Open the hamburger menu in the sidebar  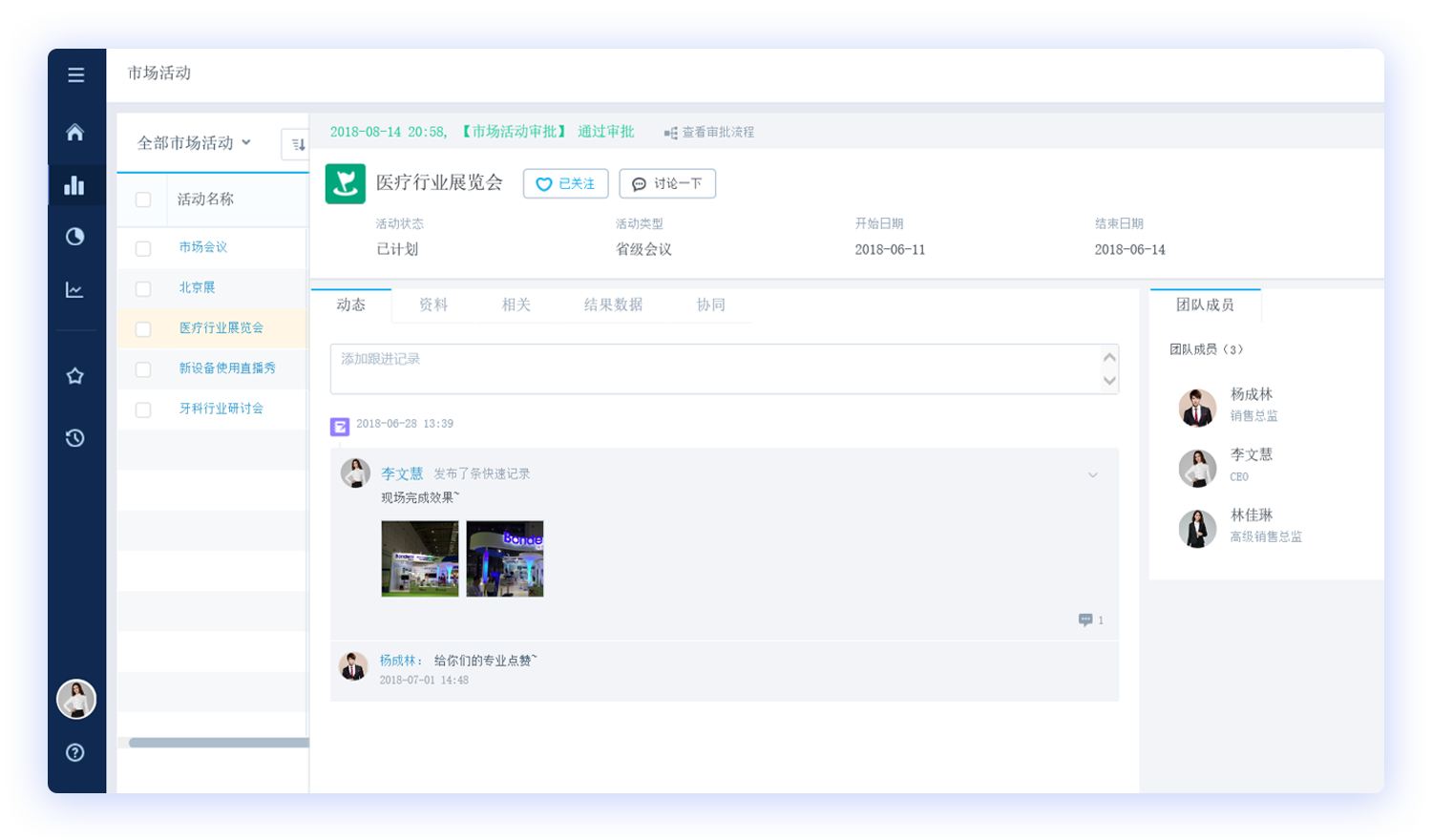pos(75,74)
